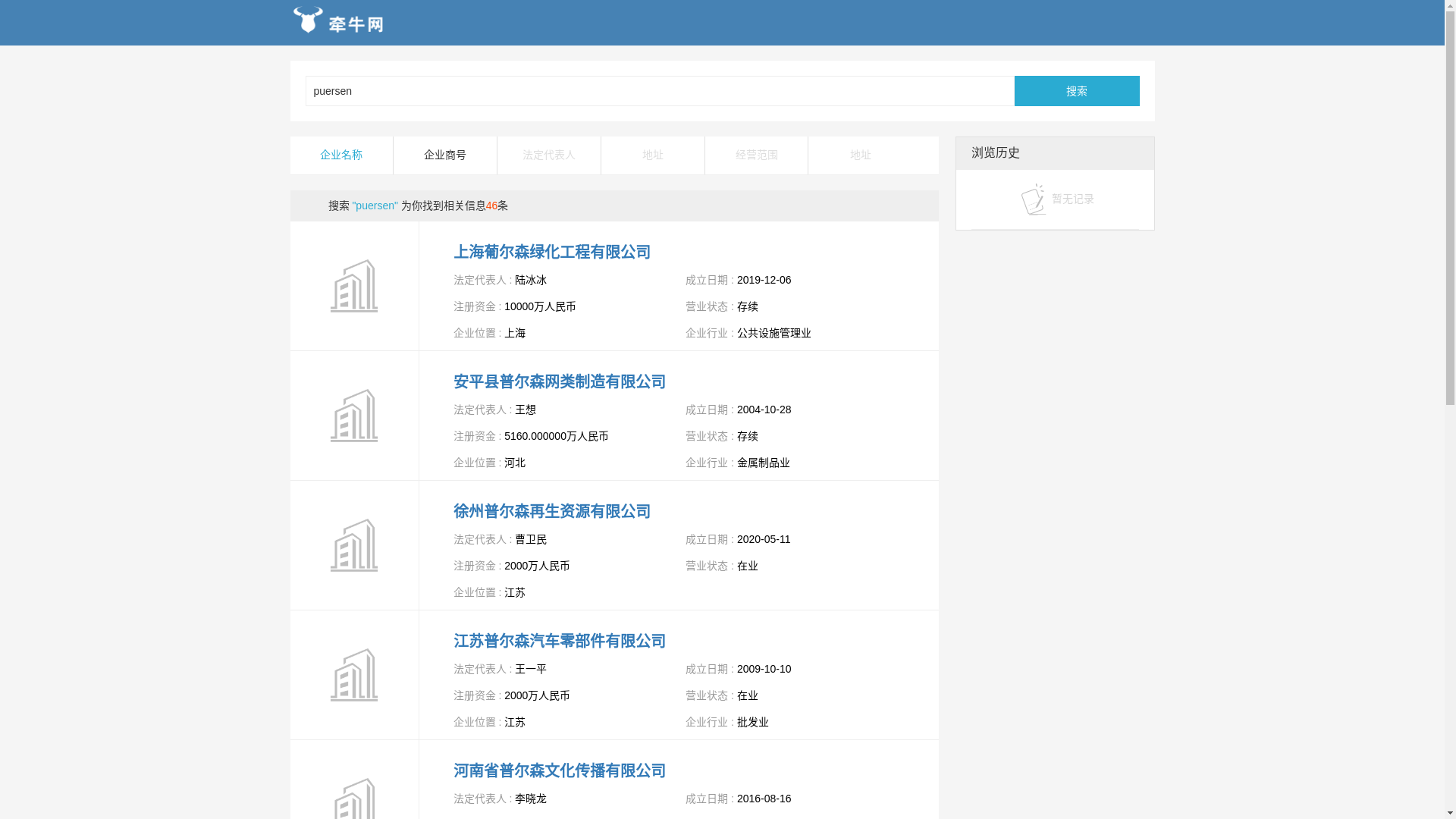Click founding date 2016-08-16
The height and width of the screenshot is (819, 1456).
tap(764, 799)
